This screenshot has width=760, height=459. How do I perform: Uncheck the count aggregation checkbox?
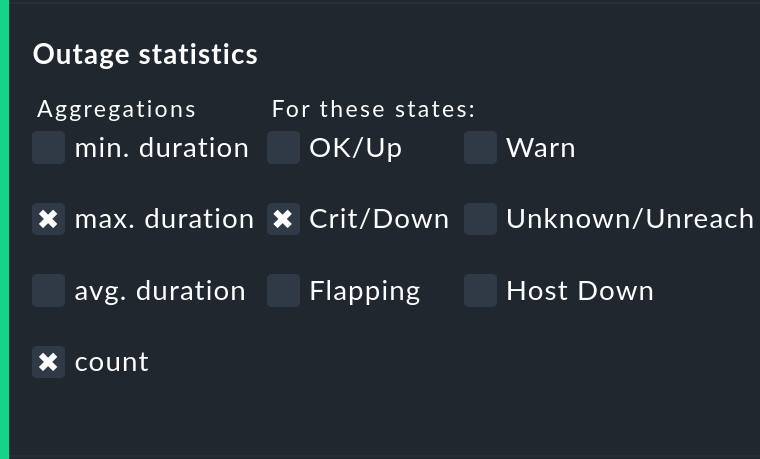point(48,362)
